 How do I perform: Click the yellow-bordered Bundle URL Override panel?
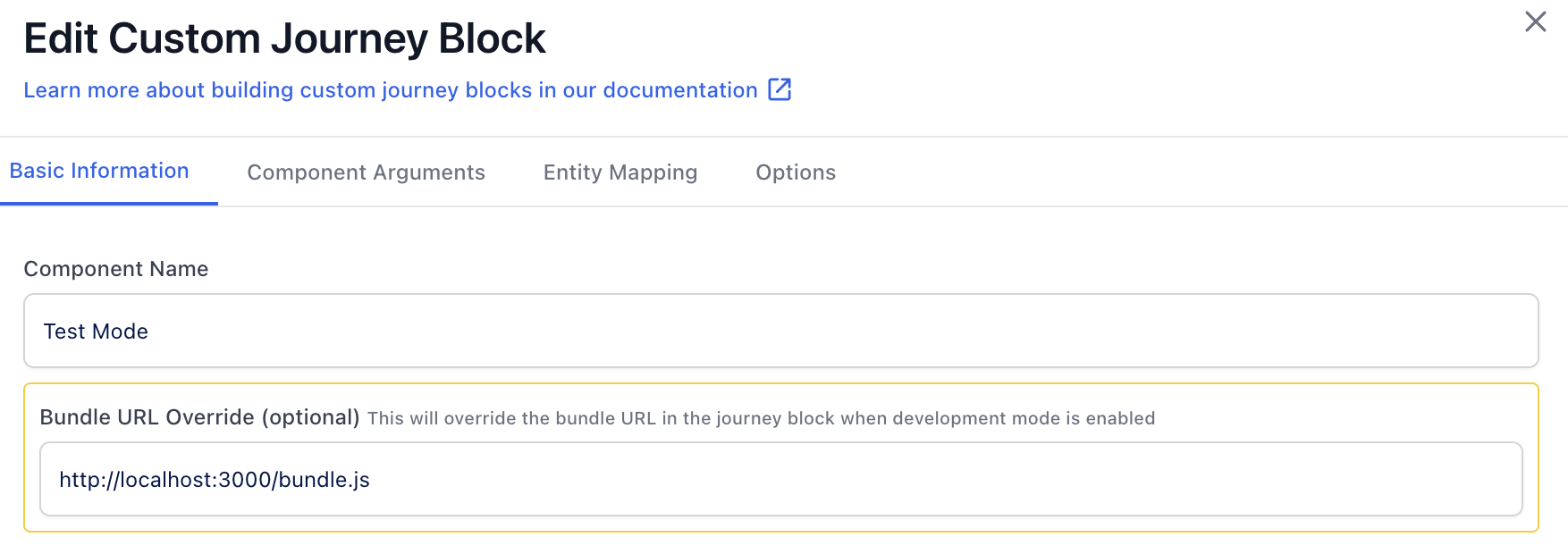coord(781,457)
